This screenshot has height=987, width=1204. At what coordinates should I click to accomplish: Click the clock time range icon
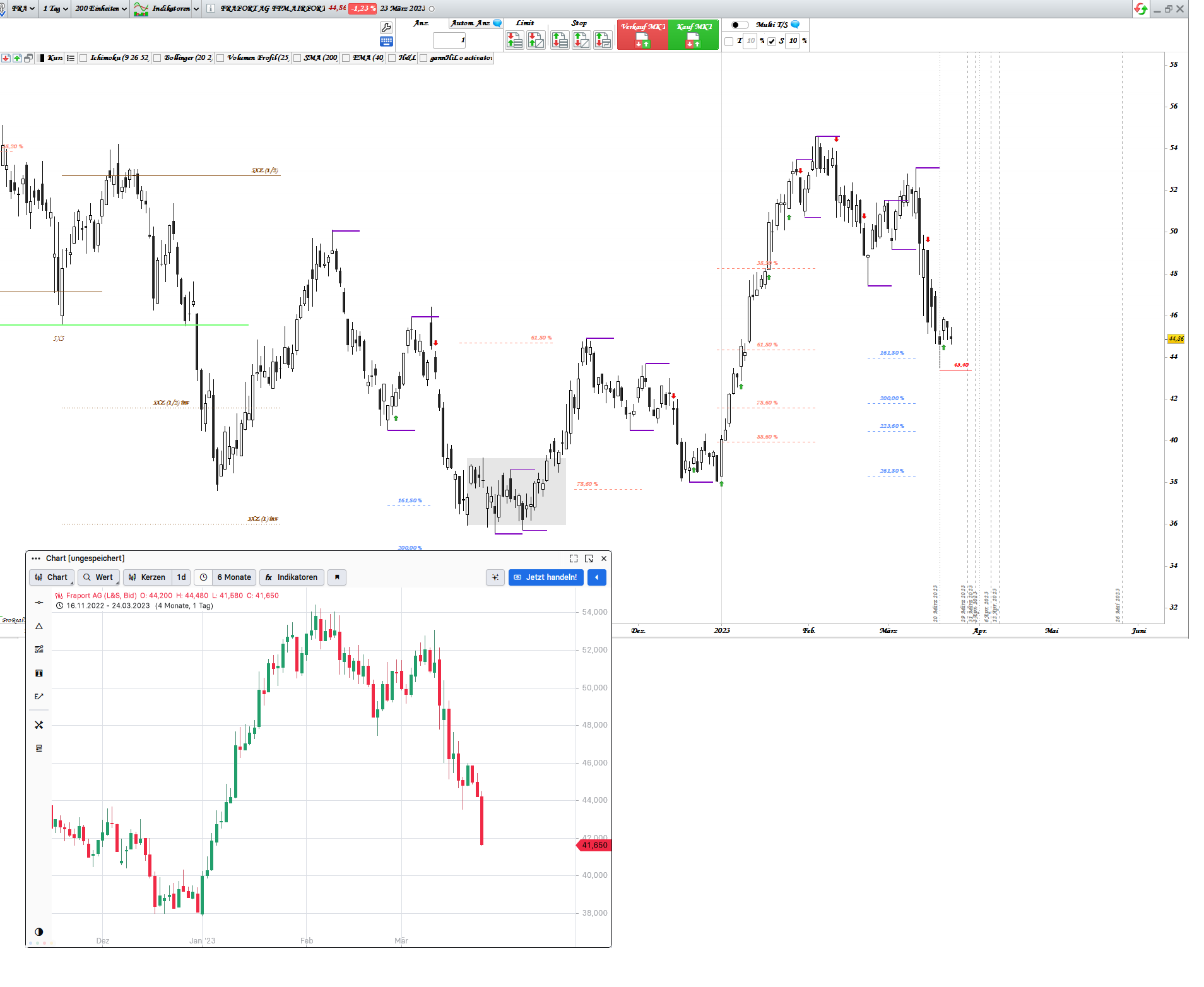[203, 577]
